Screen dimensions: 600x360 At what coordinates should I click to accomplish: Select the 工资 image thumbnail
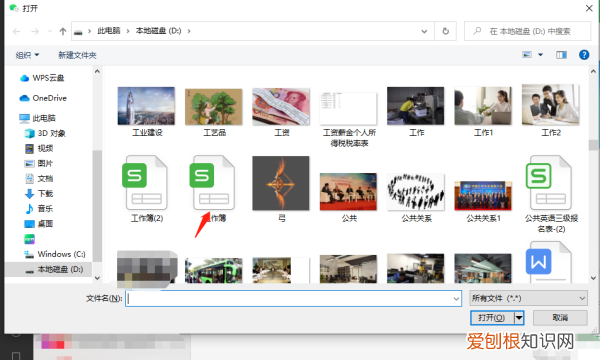(x=281, y=107)
